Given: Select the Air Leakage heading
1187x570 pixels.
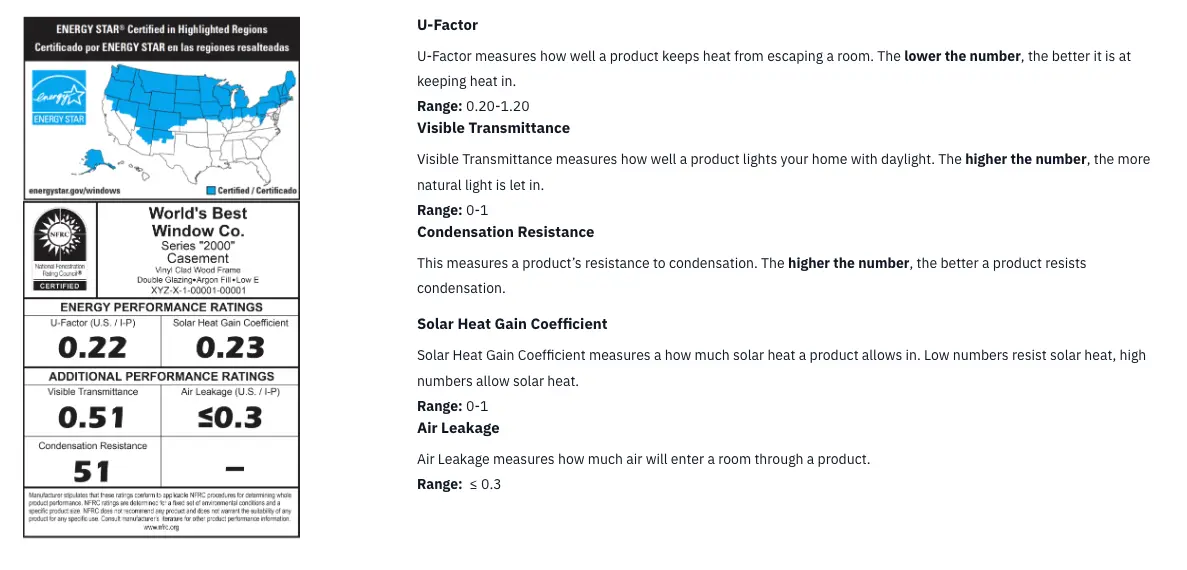Looking at the screenshot, I should coord(458,428).
